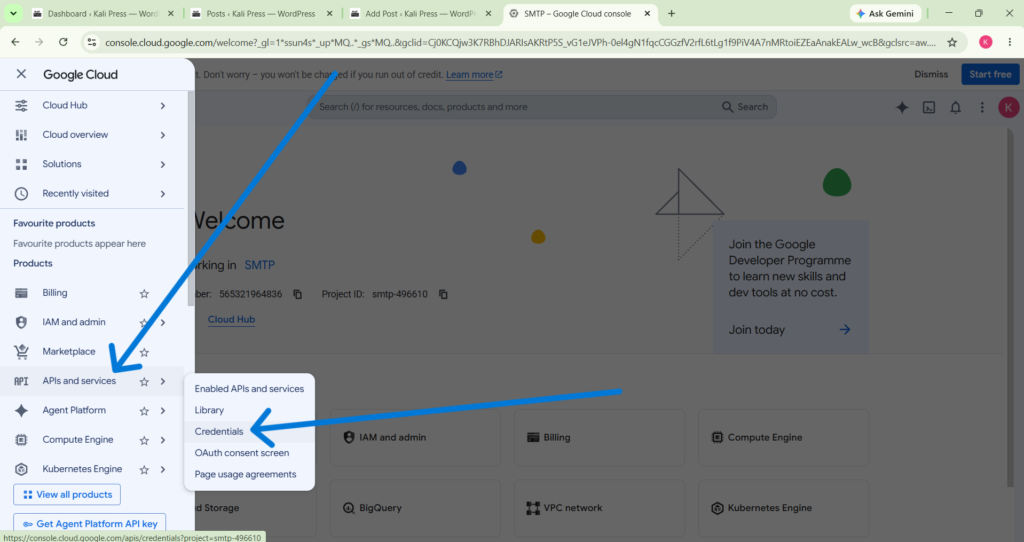Click the Compute Engine chip icon in sidebar
Image resolution: width=1024 pixels, height=542 pixels.
(21, 439)
